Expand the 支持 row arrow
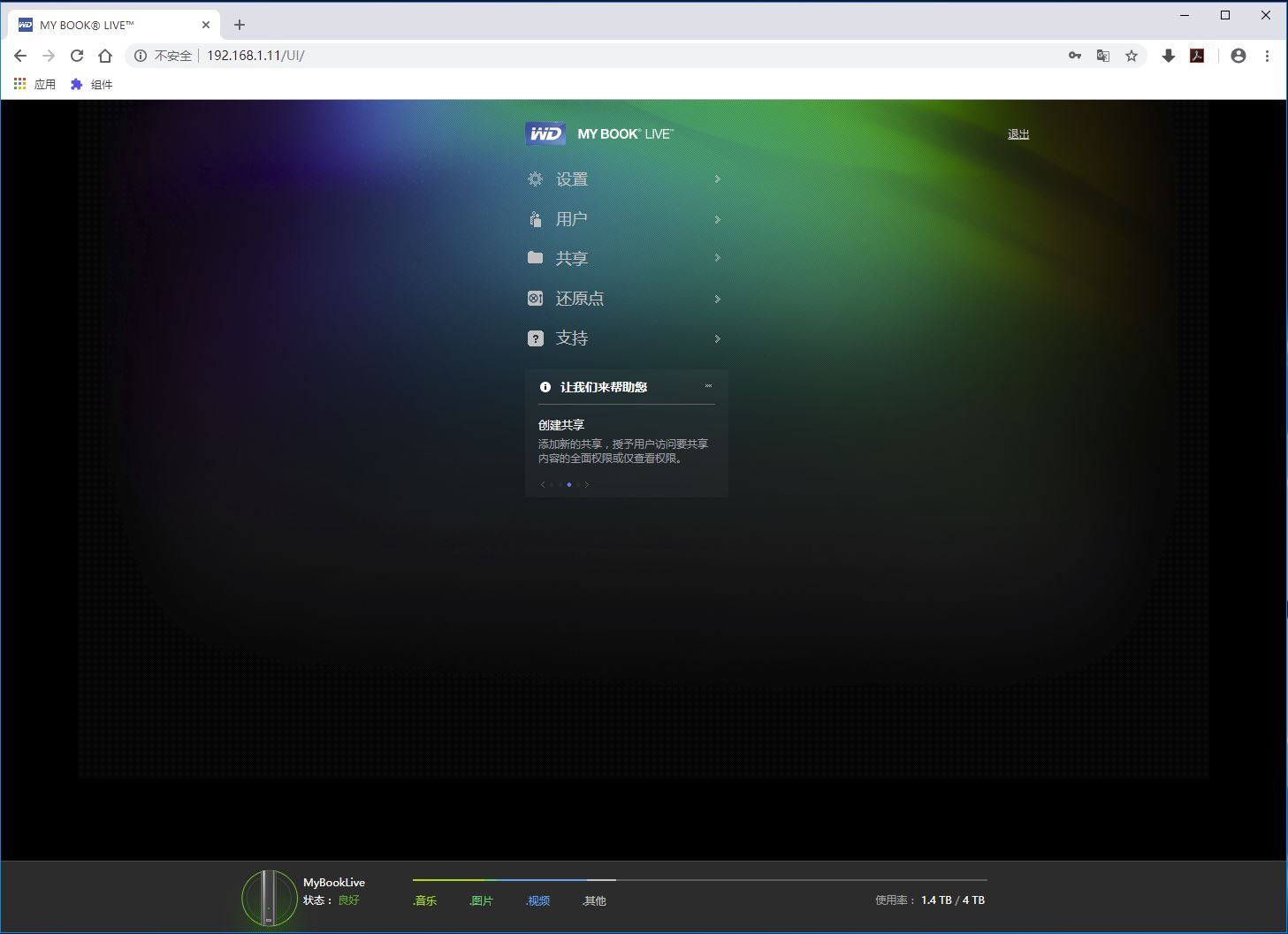Image resolution: width=1288 pixels, height=934 pixels. [x=717, y=338]
